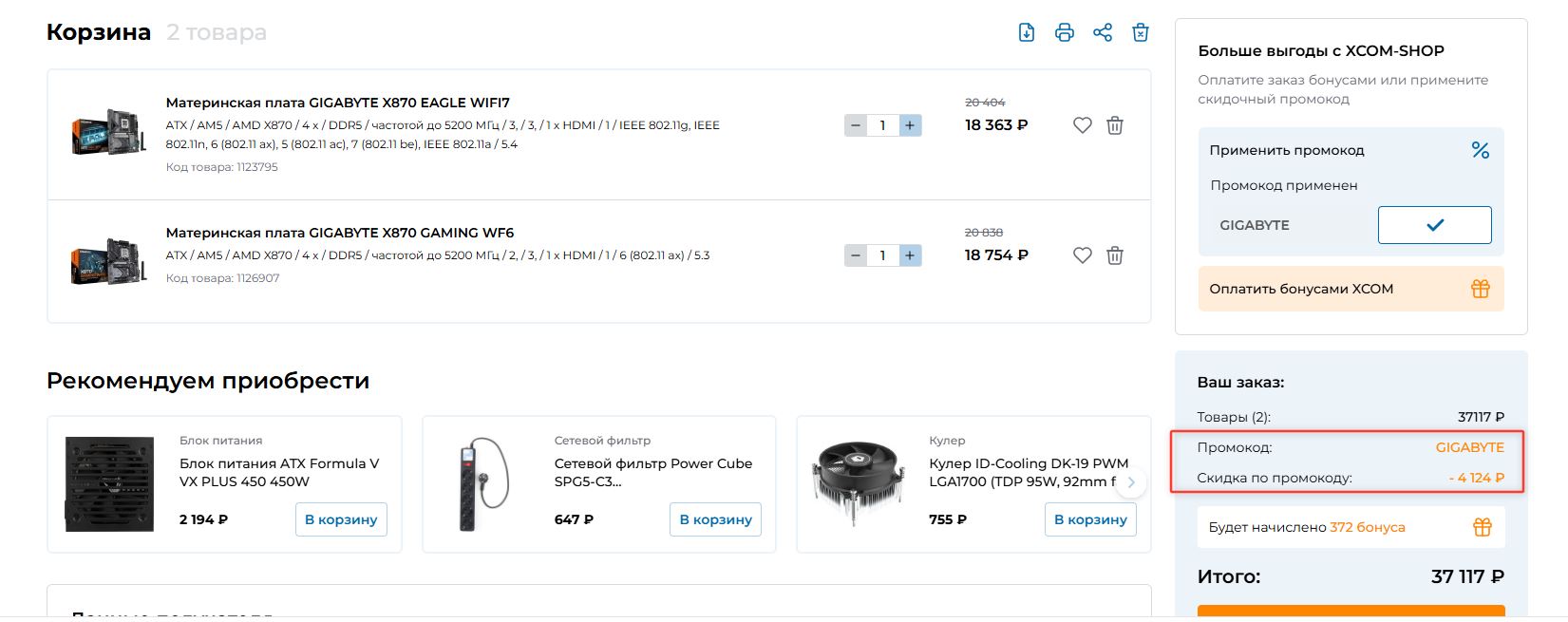Add X870 GAMING WF6 to favorites

pyautogui.click(x=1083, y=255)
